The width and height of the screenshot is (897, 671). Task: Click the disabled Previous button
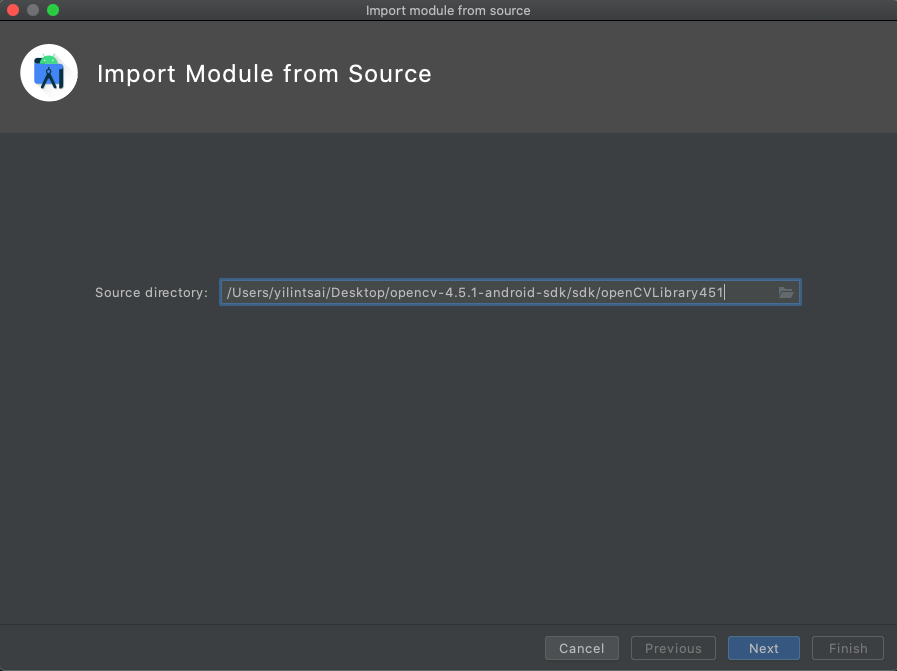[x=673, y=648]
